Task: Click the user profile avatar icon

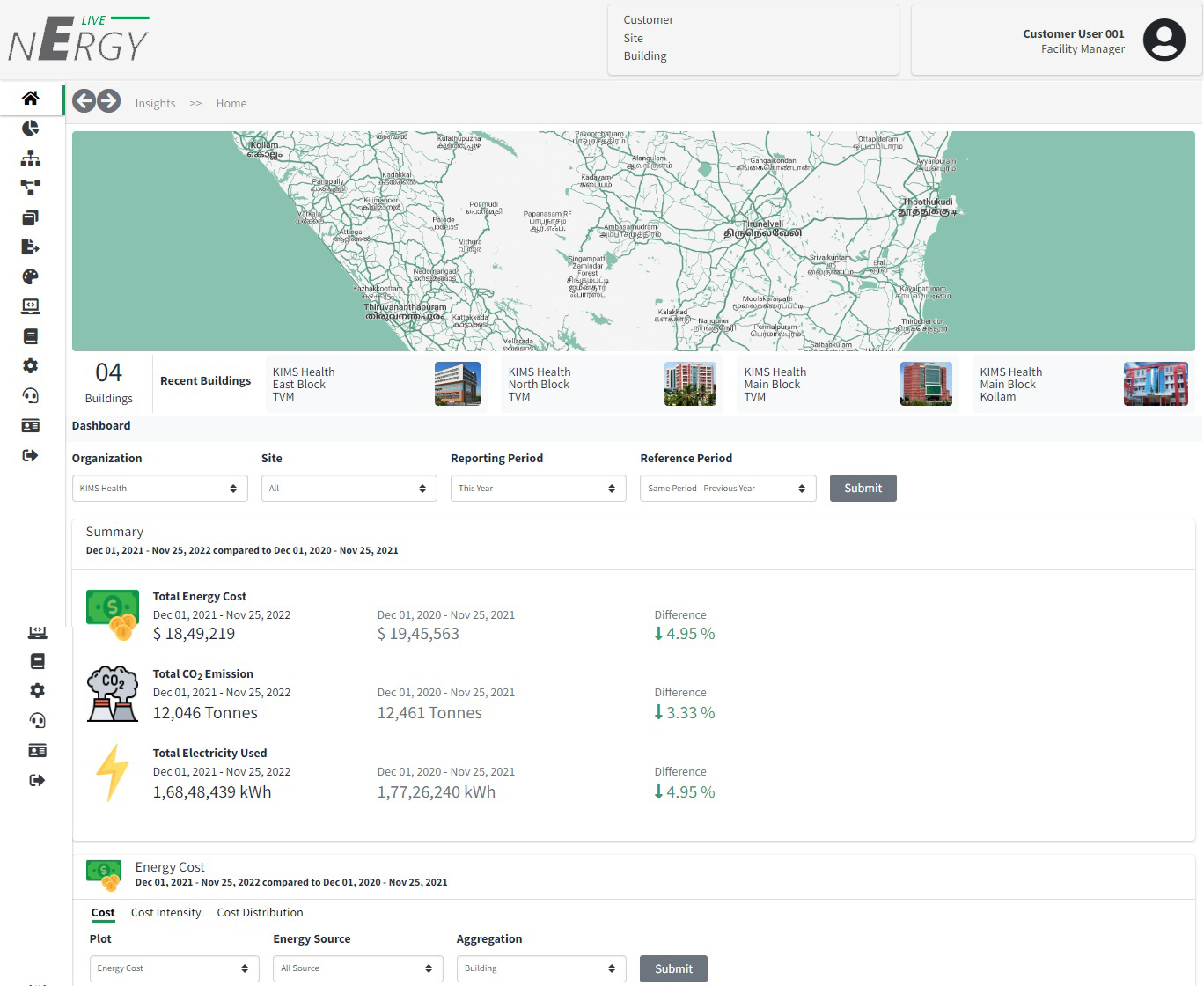Action: tap(1164, 40)
